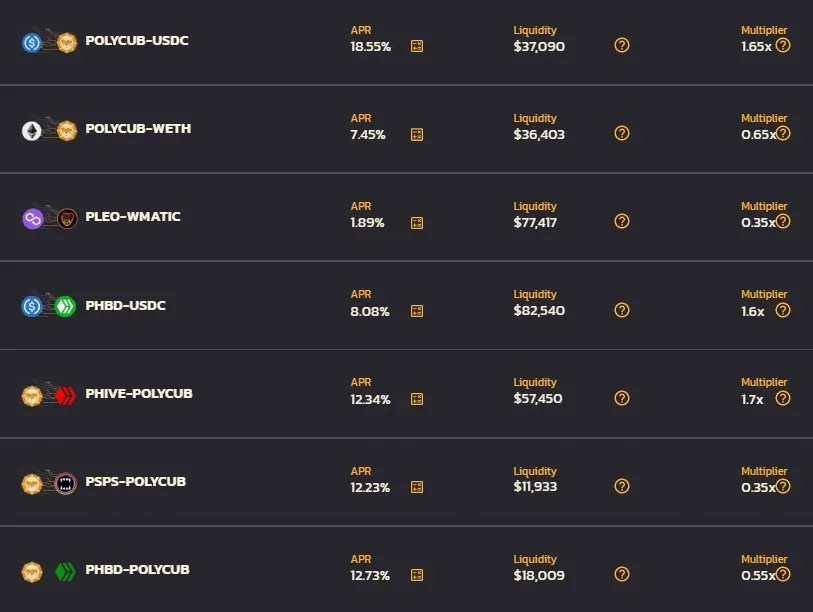The height and width of the screenshot is (612, 813).
Task: Click calculator icon beside 1.89% APR
Action: 417,222
